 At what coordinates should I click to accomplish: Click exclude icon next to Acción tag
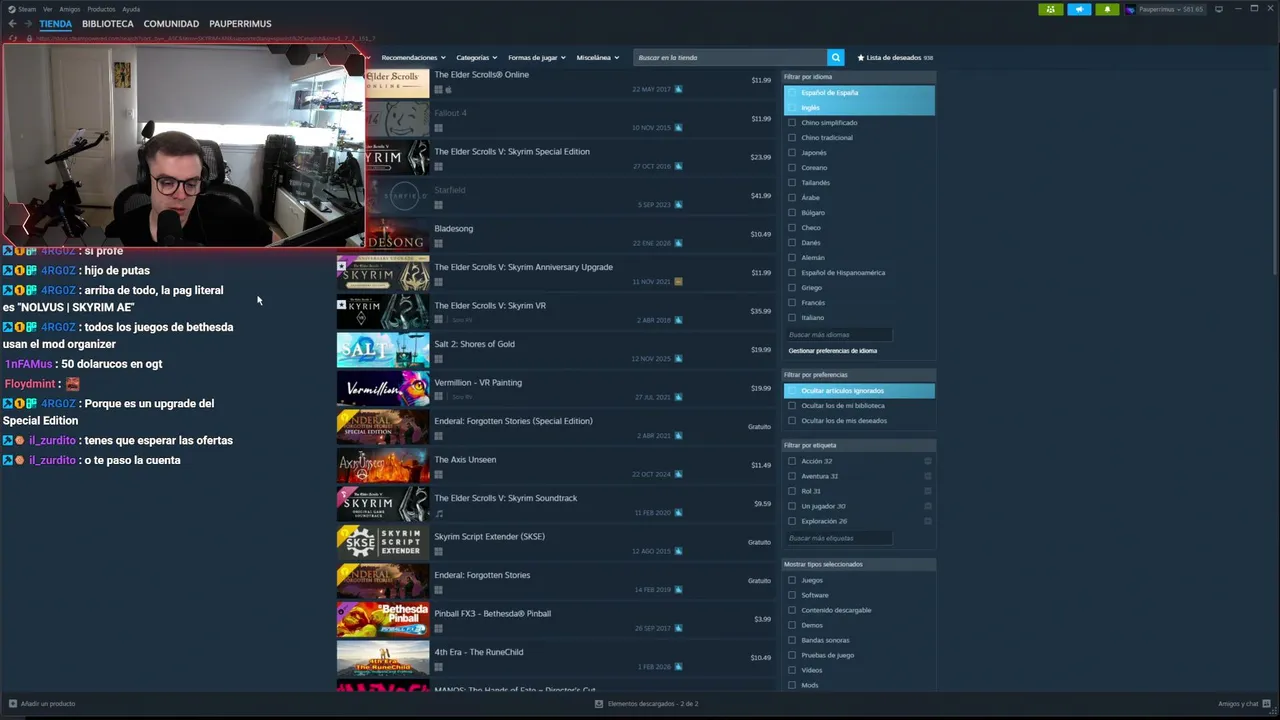(928, 461)
